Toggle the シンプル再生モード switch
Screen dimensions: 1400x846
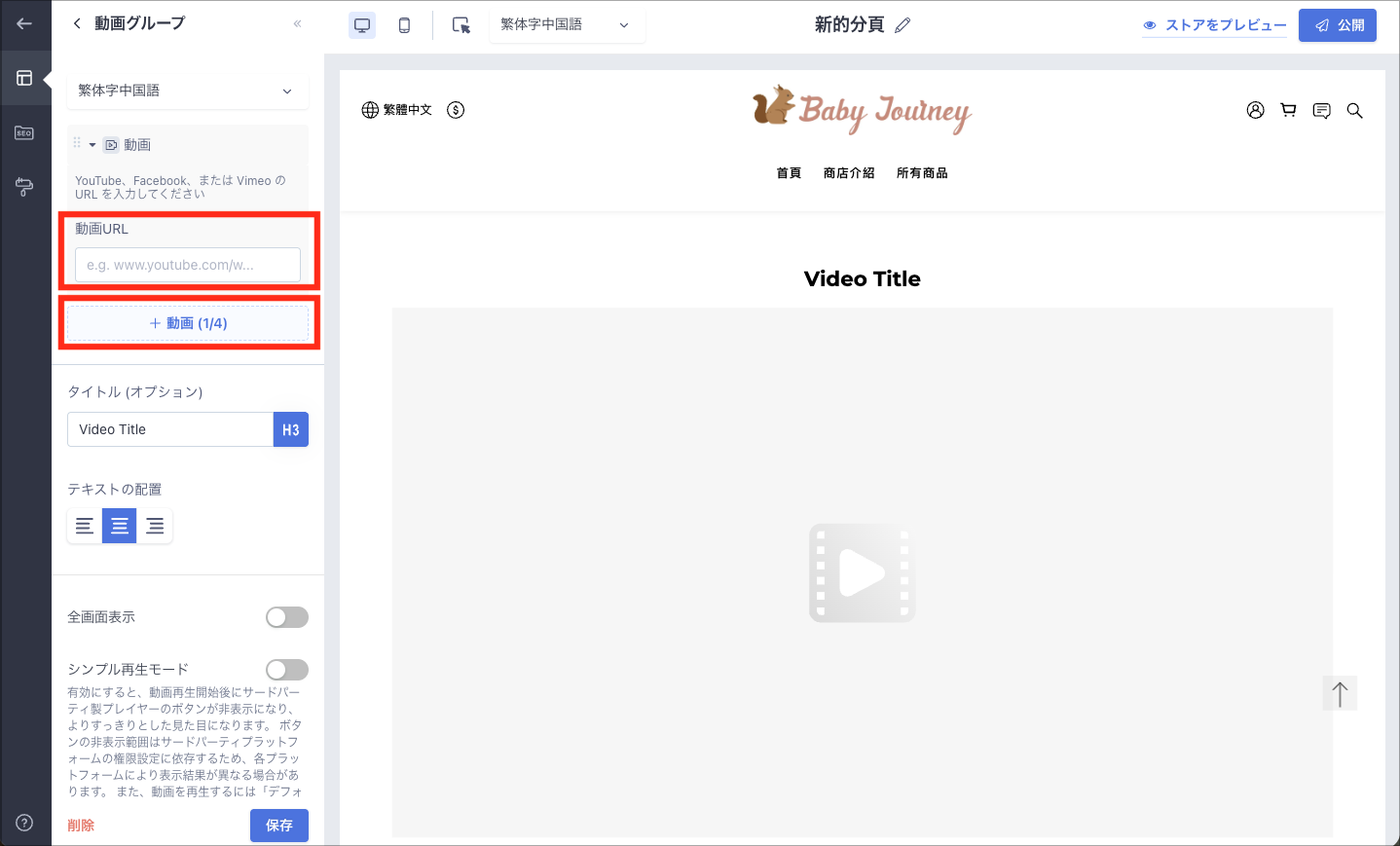click(287, 670)
